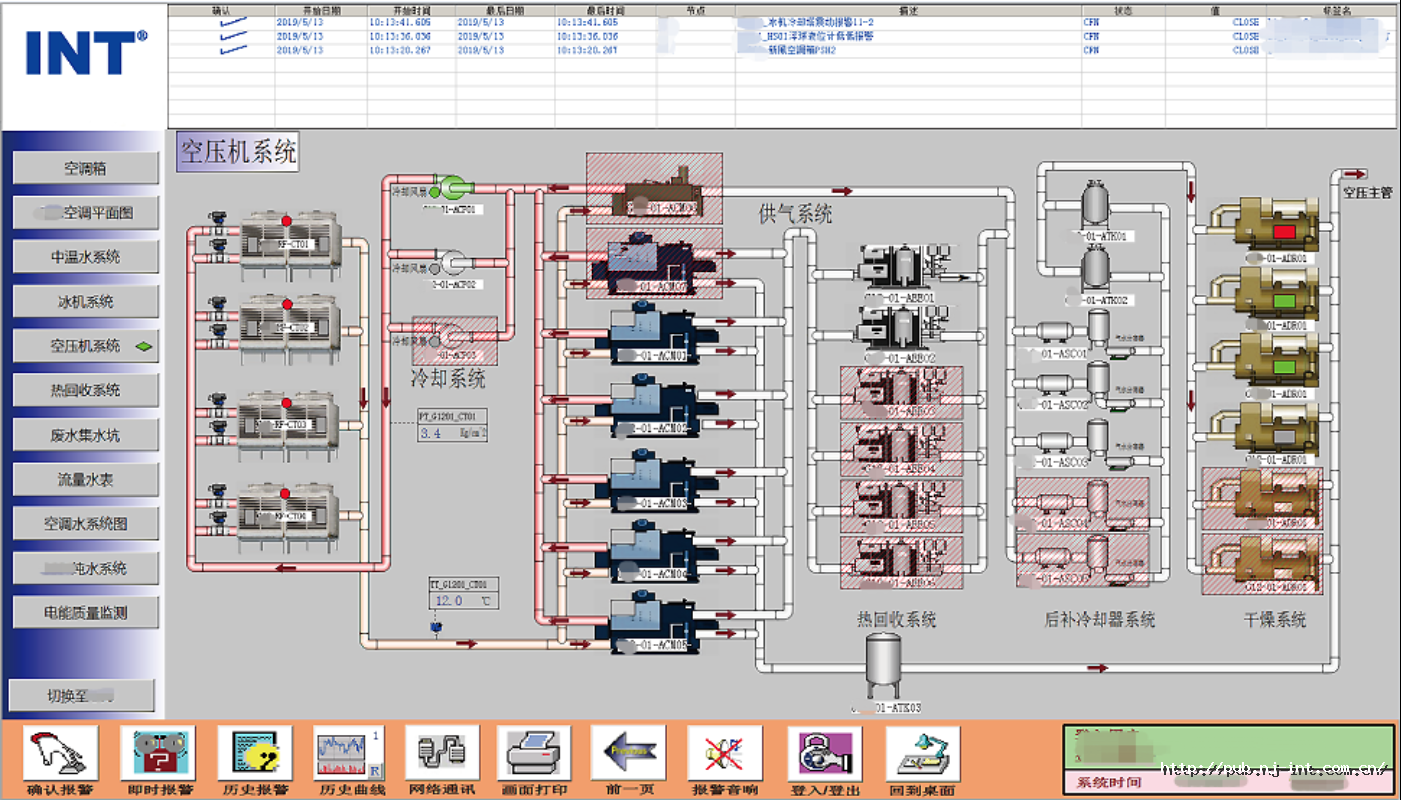Open the 中温水系统 page
The height and width of the screenshot is (800, 1401).
pyautogui.click(x=86, y=257)
